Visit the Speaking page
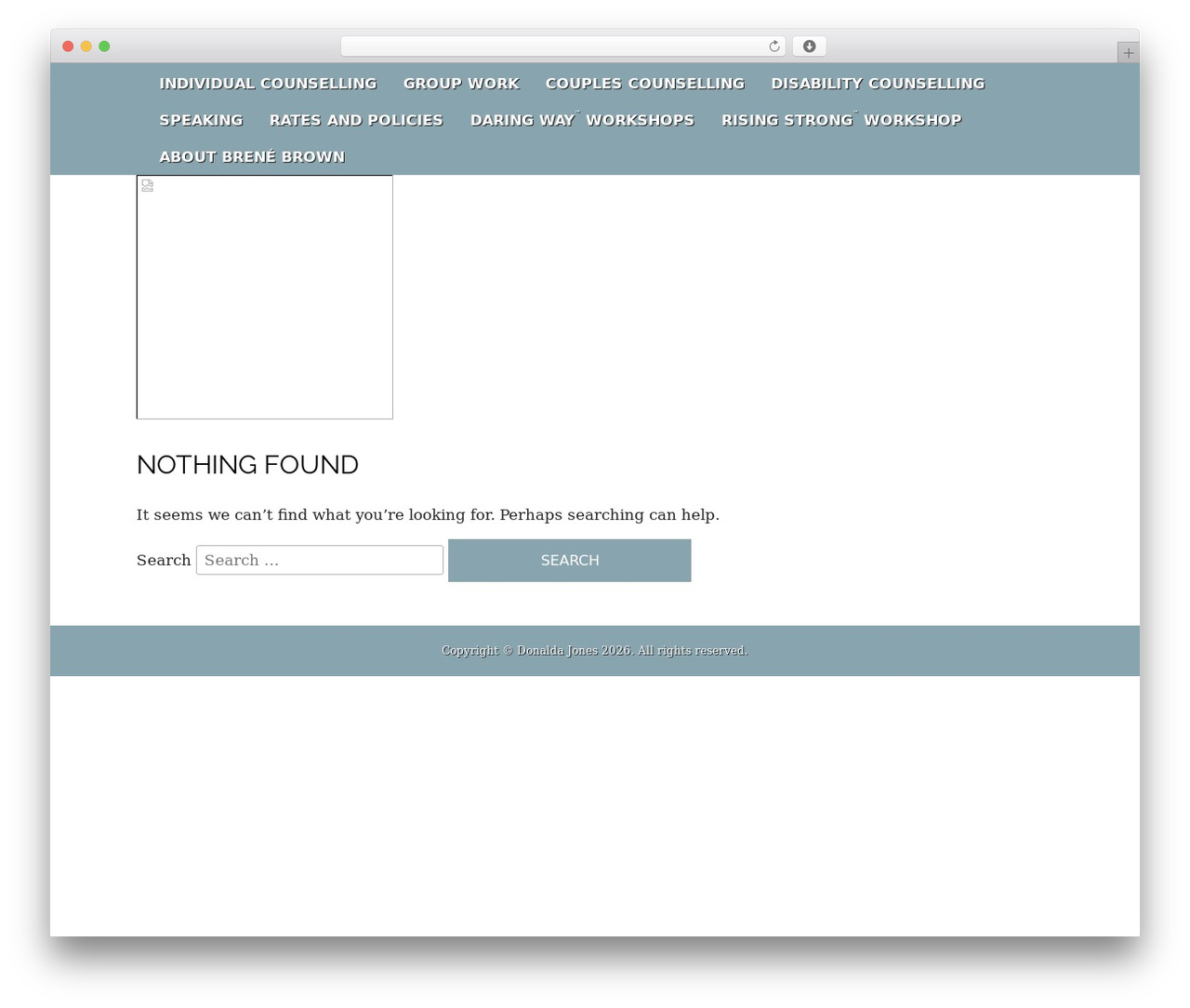The height and width of the screenshot is (1008, 1190). (x=201, y=120)
